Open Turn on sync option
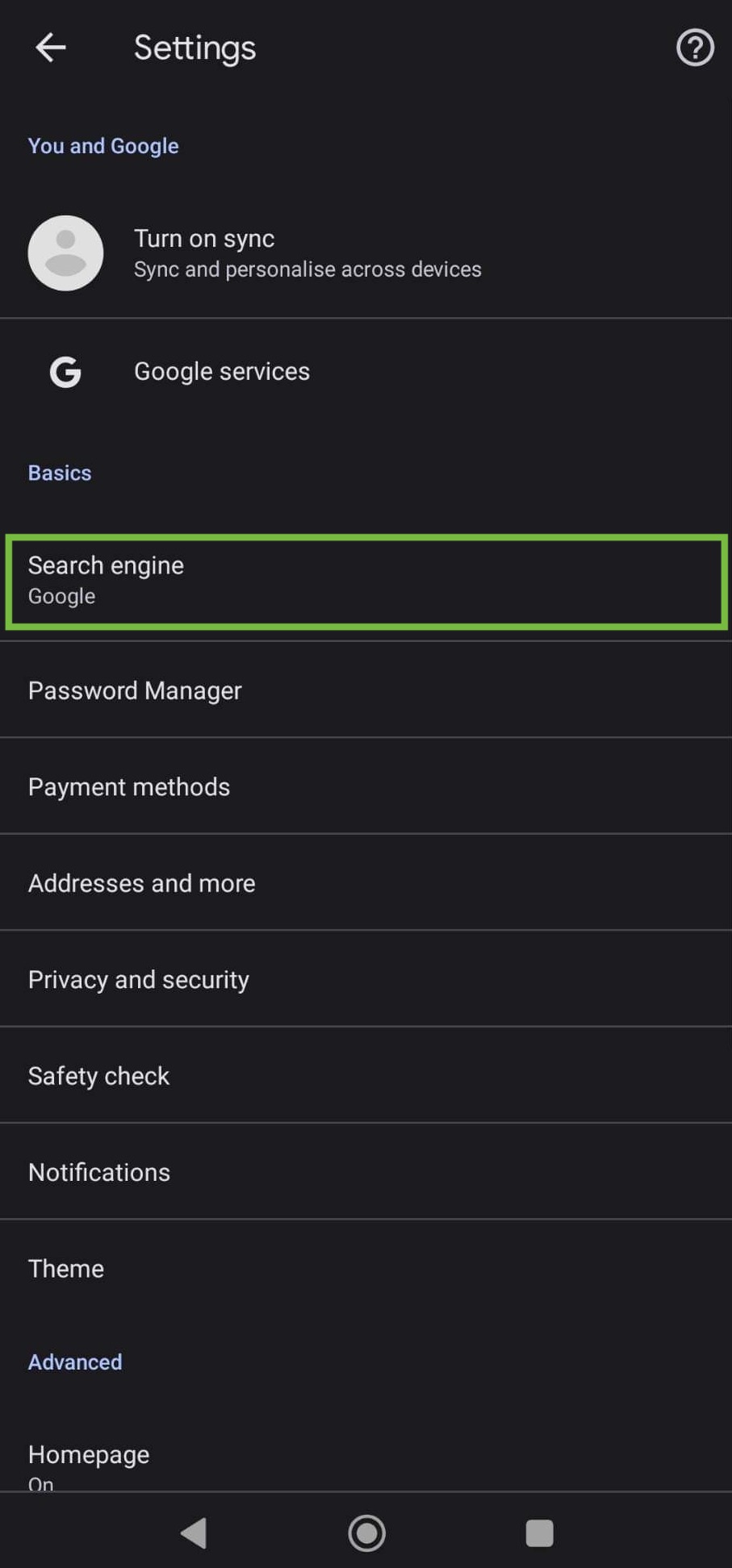The width and height of the screenshot is (732, 1568). click(204, 239)
